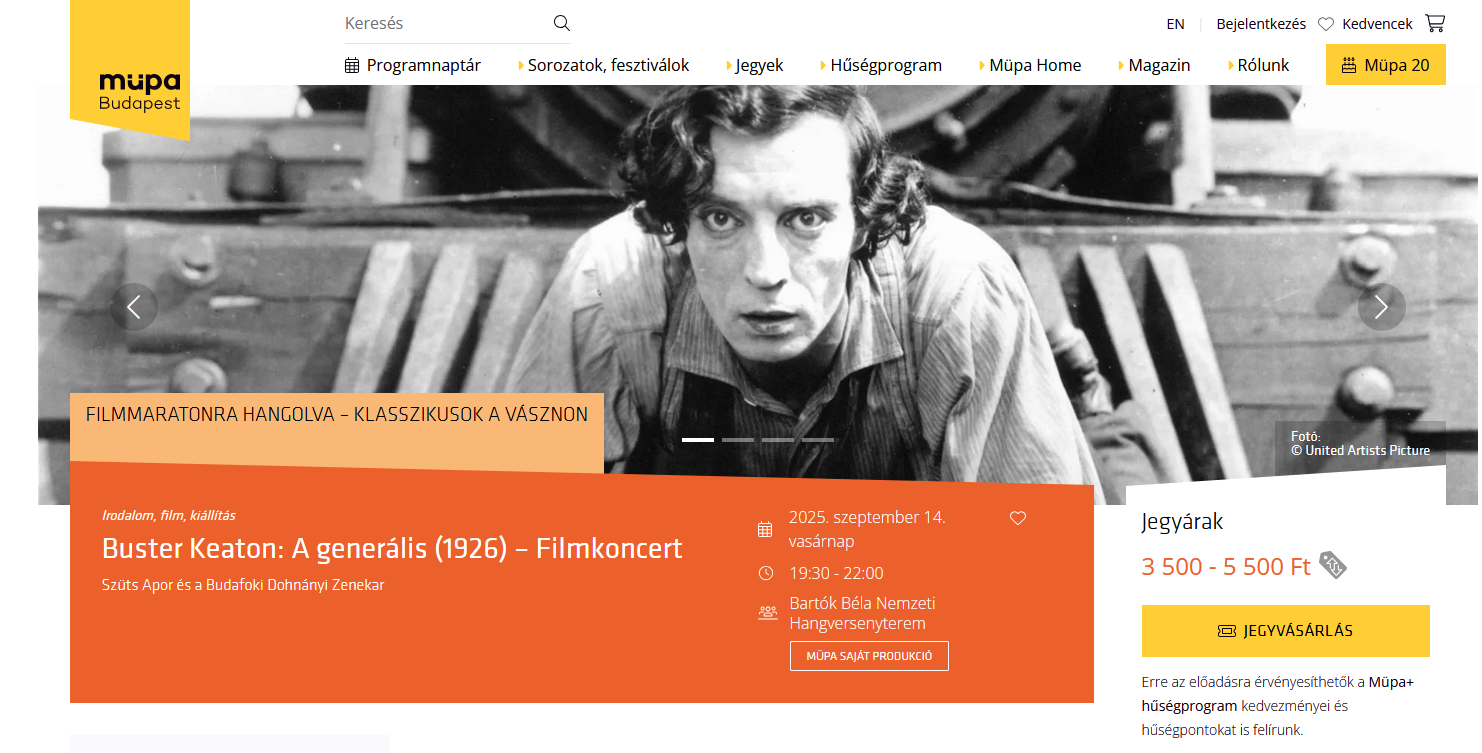This screenshot has height=753, width=1482.
Task: Open the Bejelentkezés login link
Action: (x=1261, y=24)
